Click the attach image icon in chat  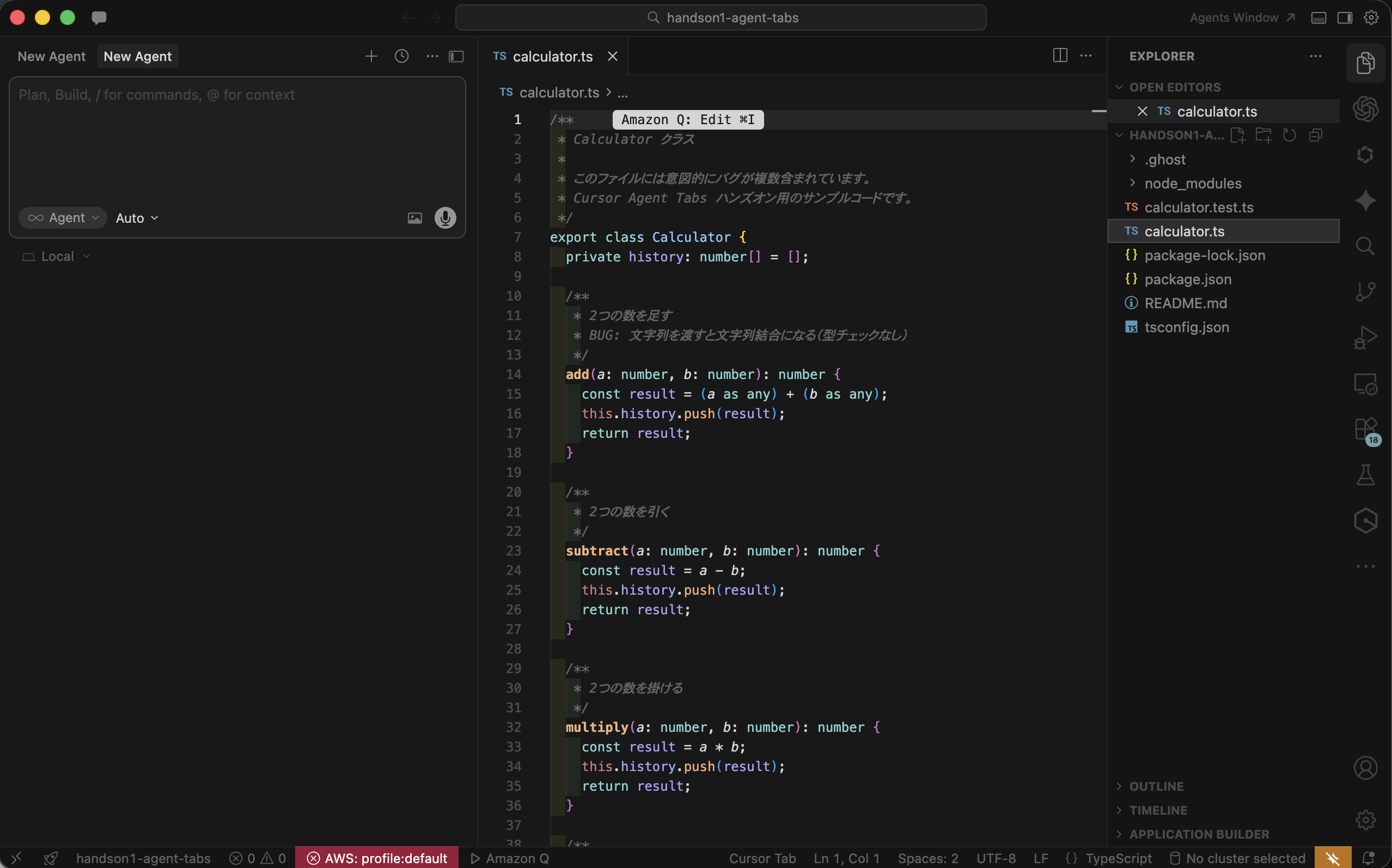(x=414, y=218)
